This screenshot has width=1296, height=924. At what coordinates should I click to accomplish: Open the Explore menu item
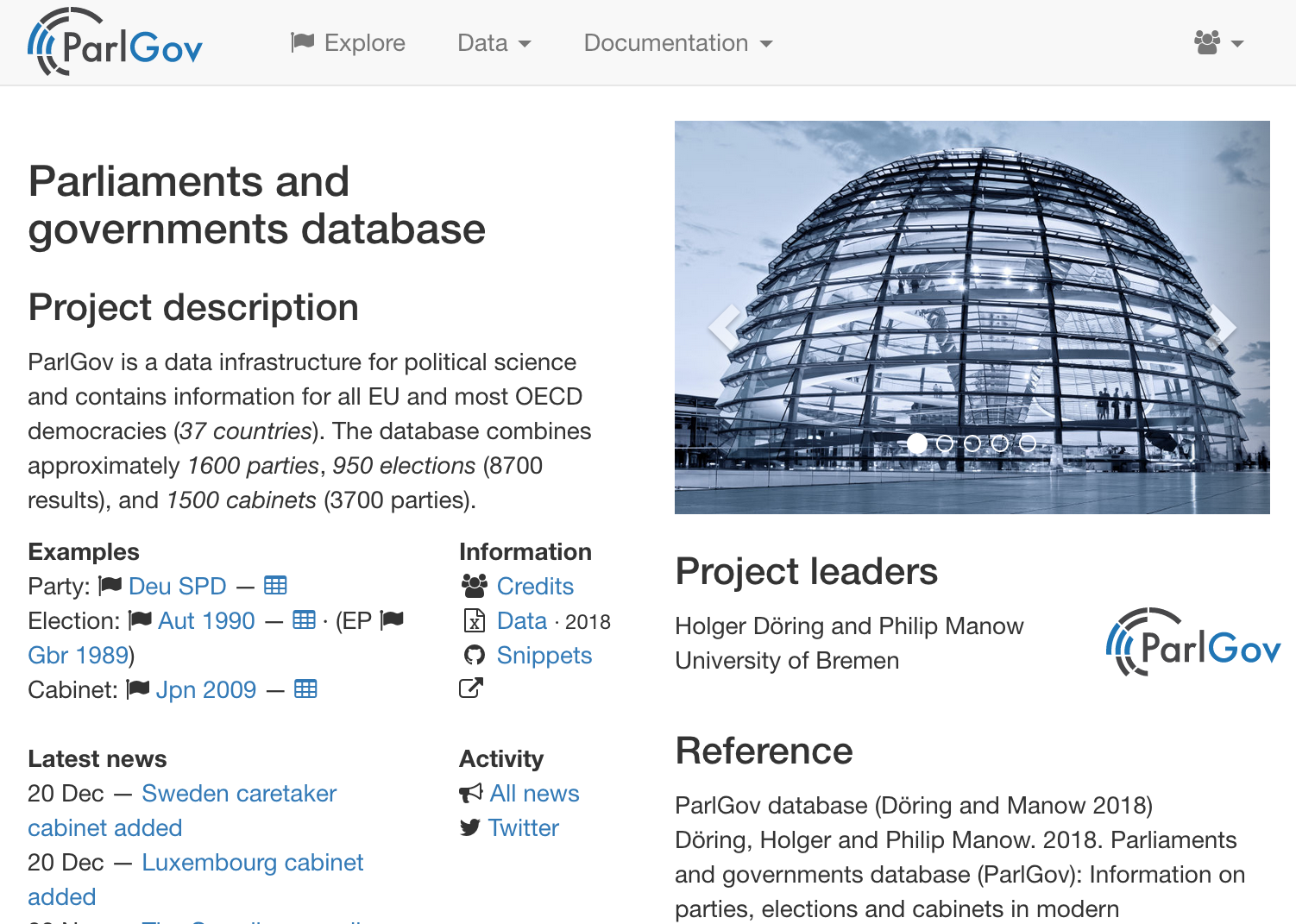348,42
